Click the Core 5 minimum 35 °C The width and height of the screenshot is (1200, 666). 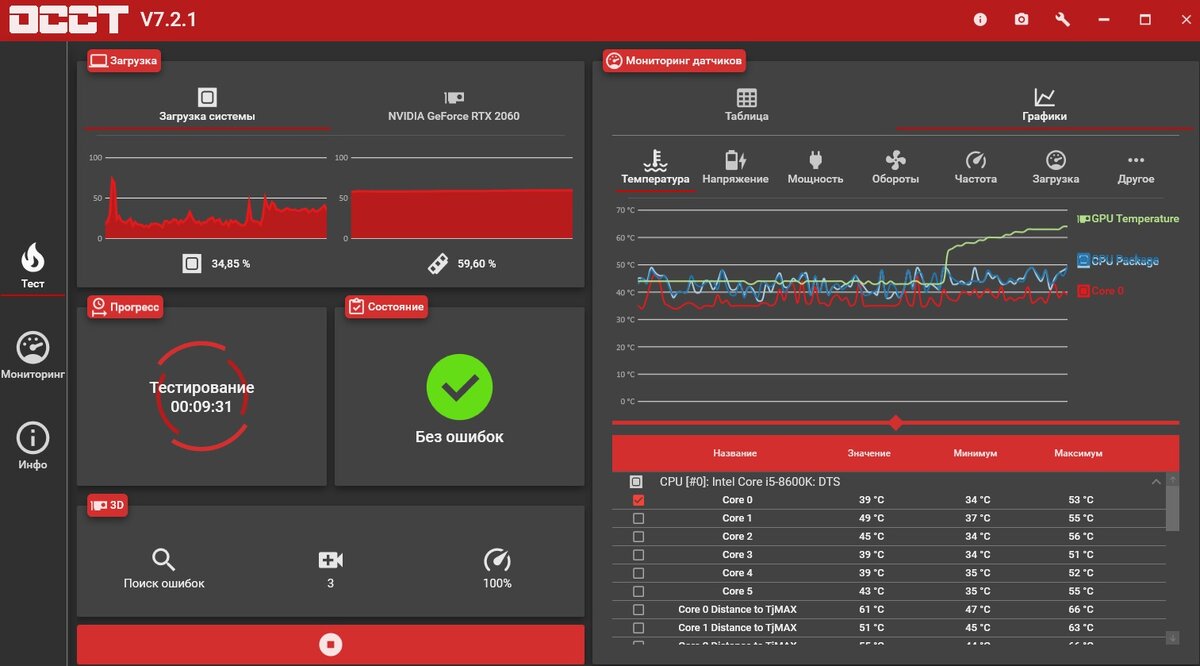(977, 591)
